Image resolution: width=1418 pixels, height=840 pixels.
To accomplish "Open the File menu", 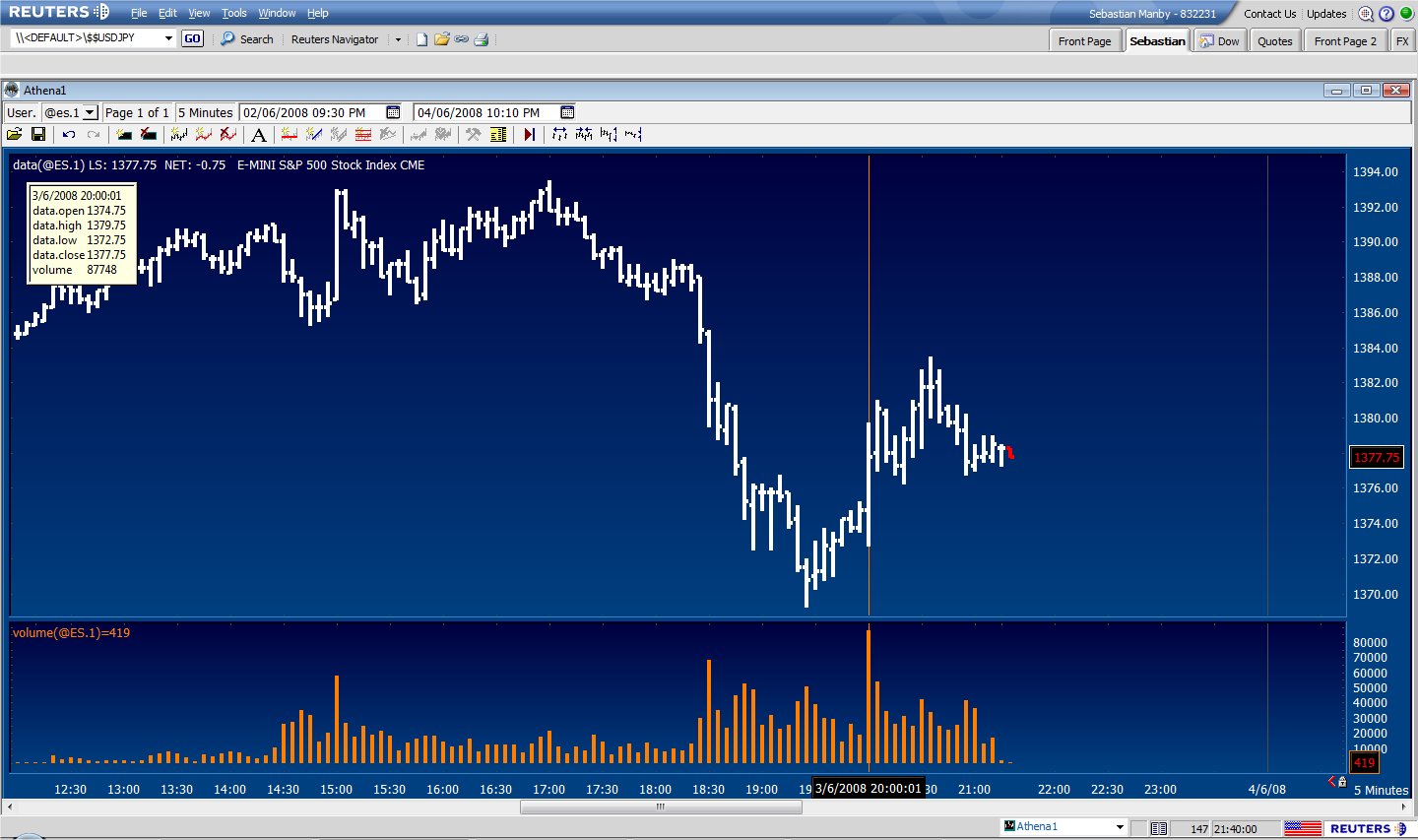I will 139,13.
